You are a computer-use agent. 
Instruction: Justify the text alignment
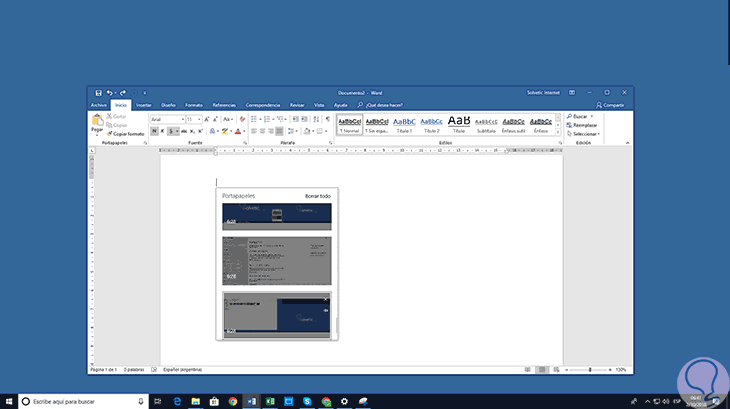point(279,131)
